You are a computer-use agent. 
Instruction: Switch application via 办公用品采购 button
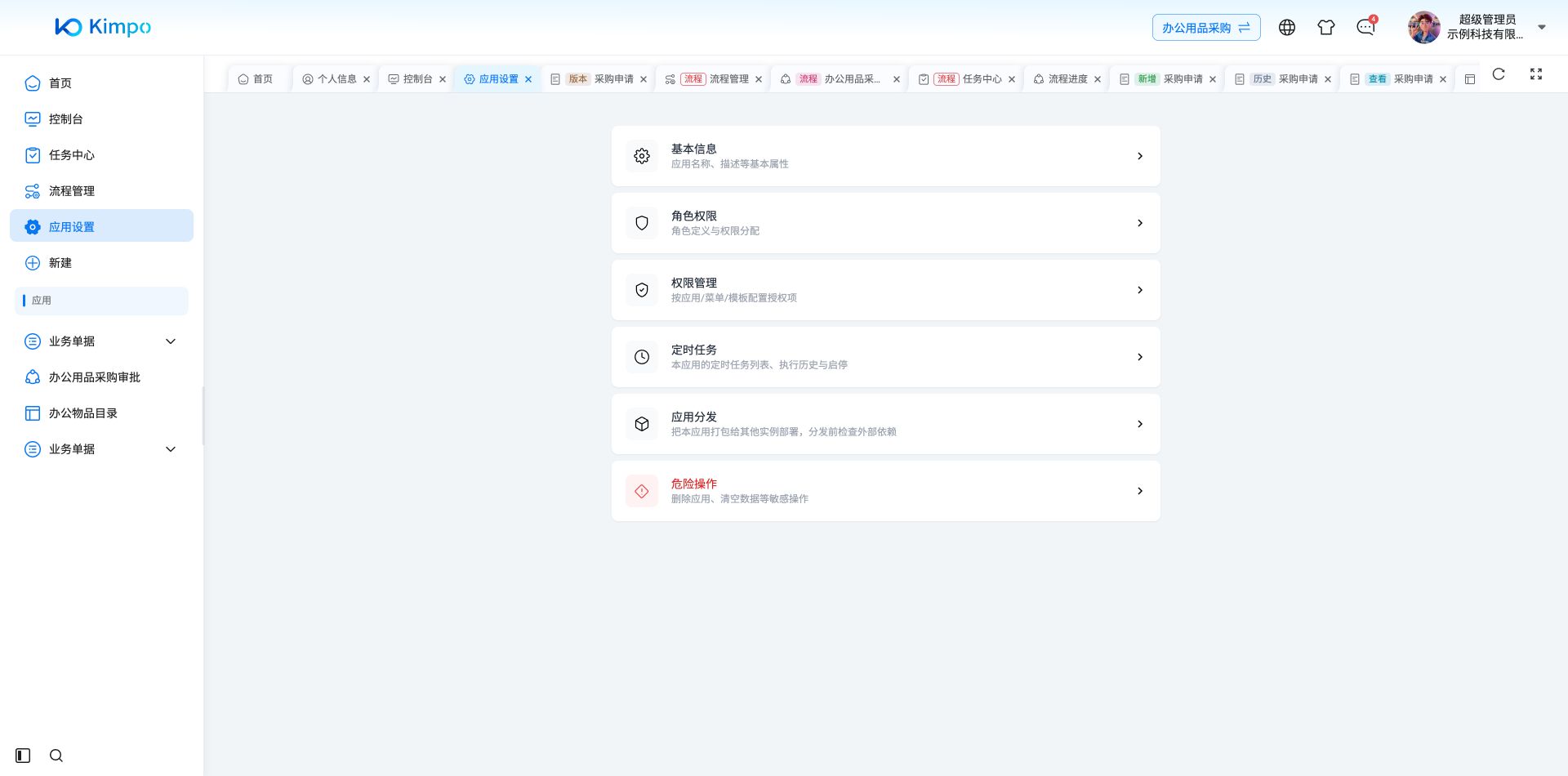pyautogui.click(x=1206, y=28)
